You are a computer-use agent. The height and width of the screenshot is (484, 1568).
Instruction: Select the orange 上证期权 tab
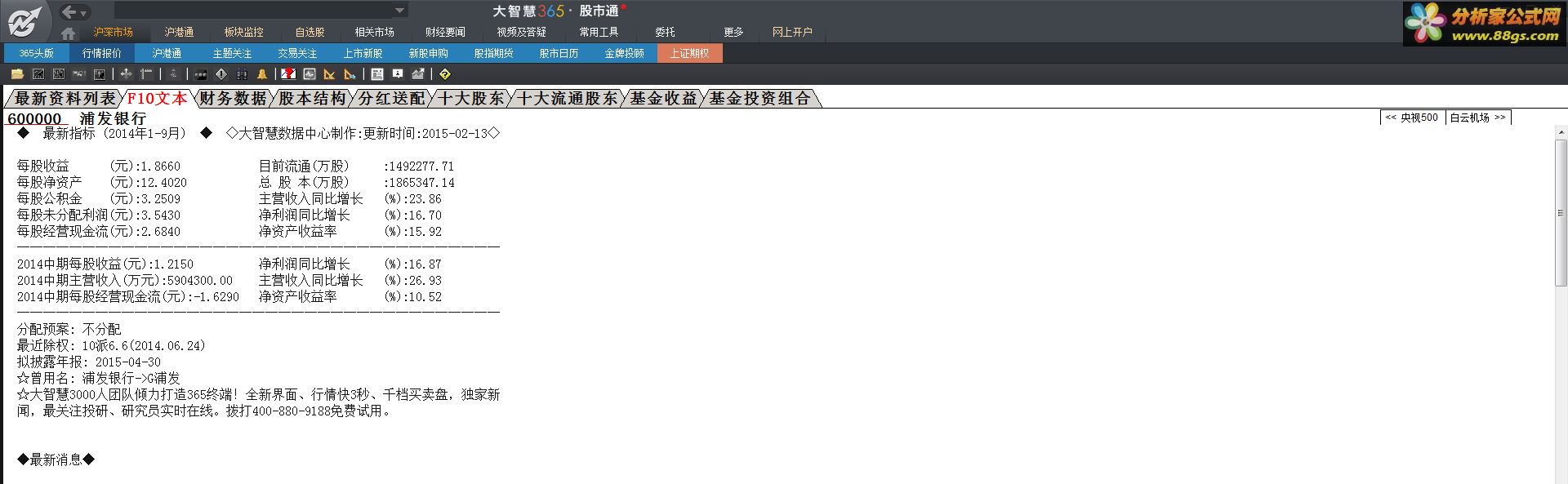click(689, 53)
